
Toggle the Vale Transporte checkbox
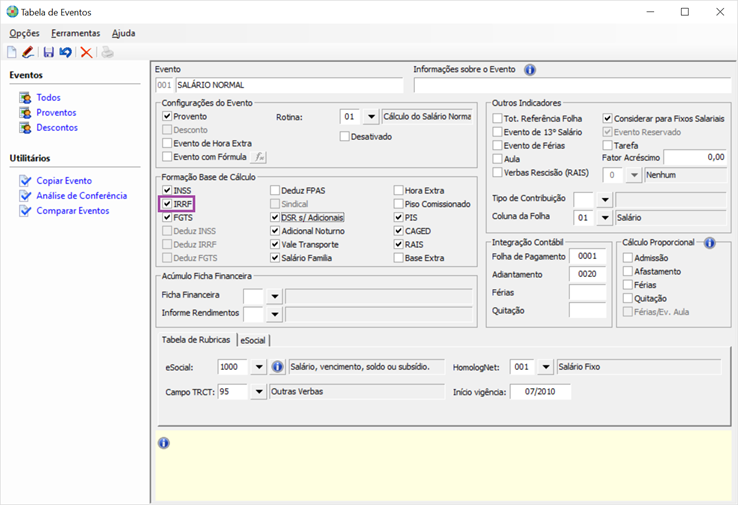tap(275, 244)
